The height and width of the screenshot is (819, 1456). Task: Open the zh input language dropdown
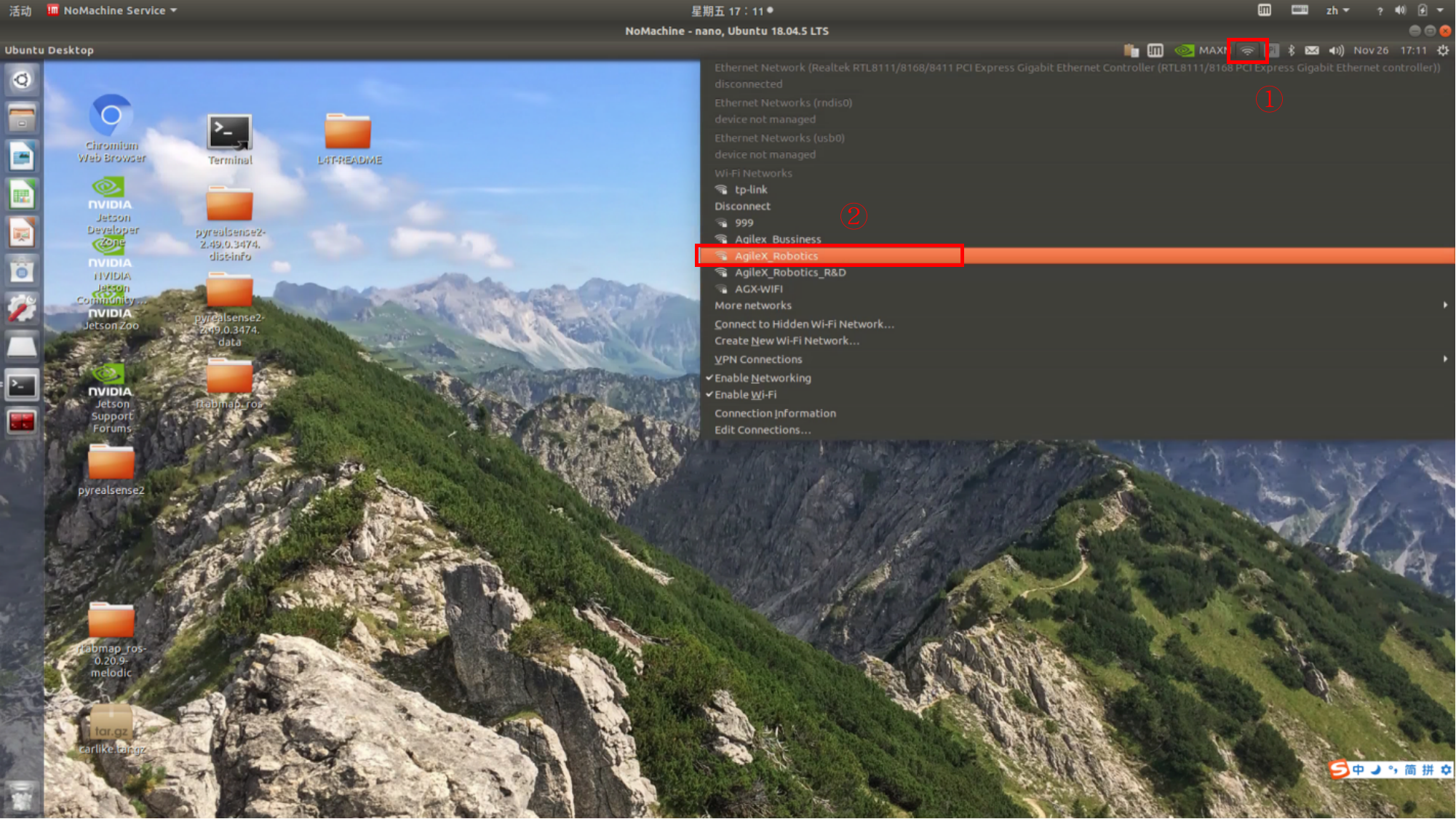[x=1337, y=10]
